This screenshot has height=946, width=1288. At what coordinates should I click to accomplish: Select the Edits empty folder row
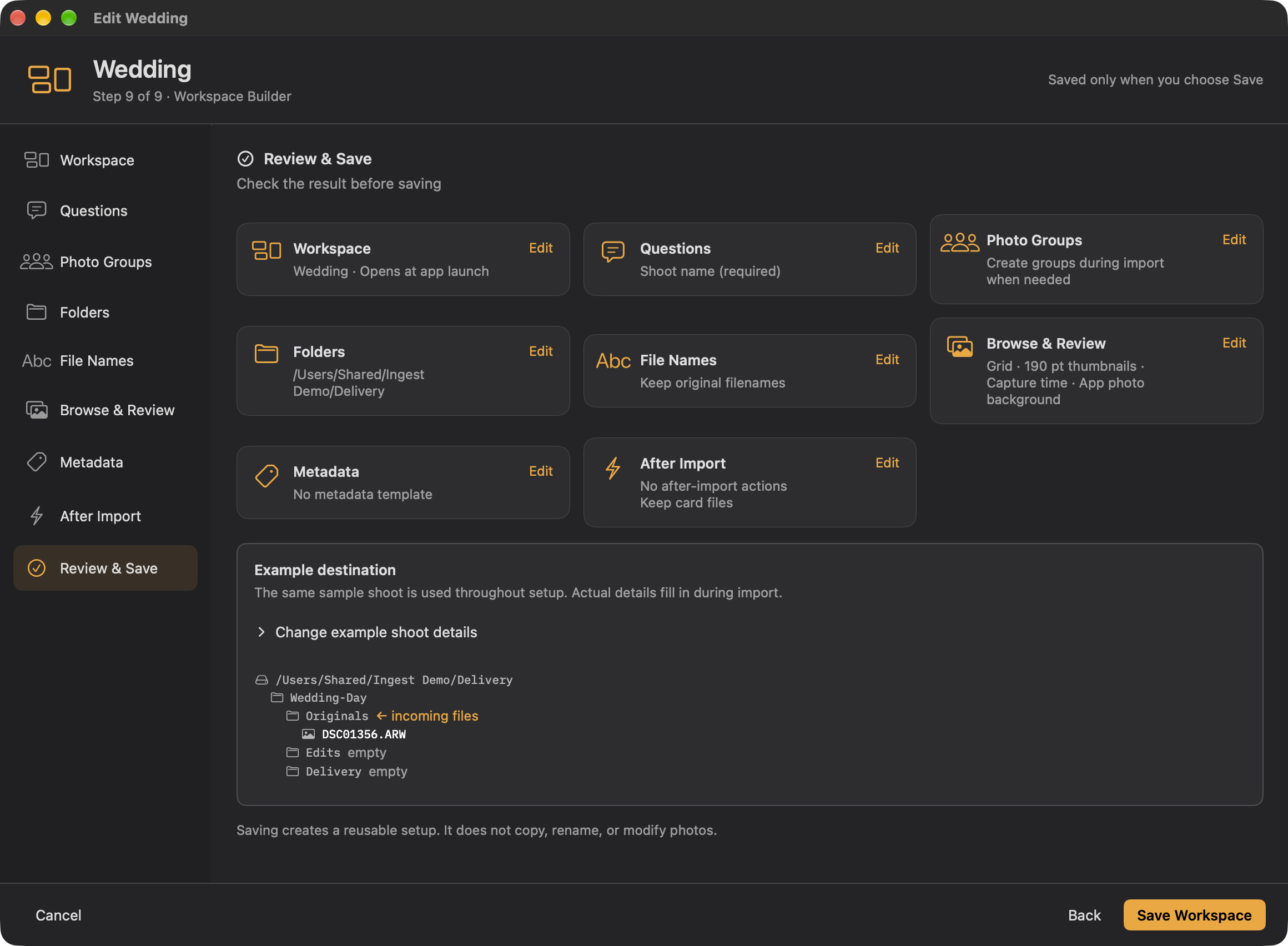337,752
